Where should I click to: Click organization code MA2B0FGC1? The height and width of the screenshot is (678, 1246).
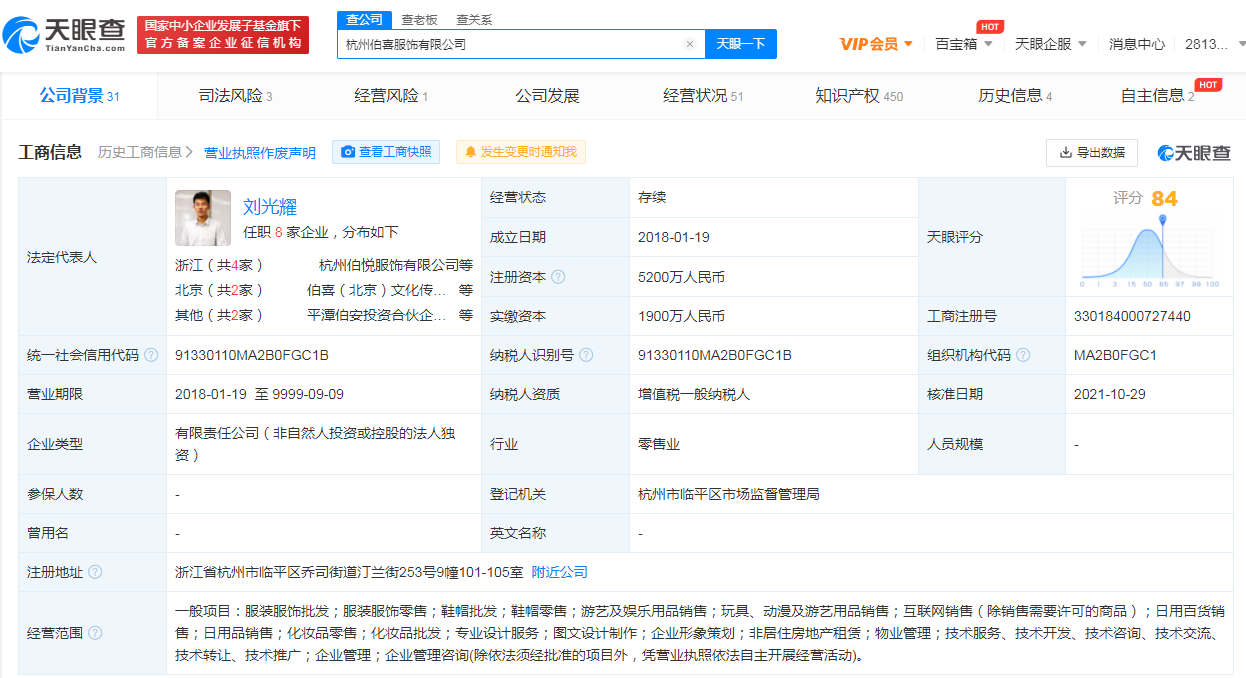coord(1116,355)
